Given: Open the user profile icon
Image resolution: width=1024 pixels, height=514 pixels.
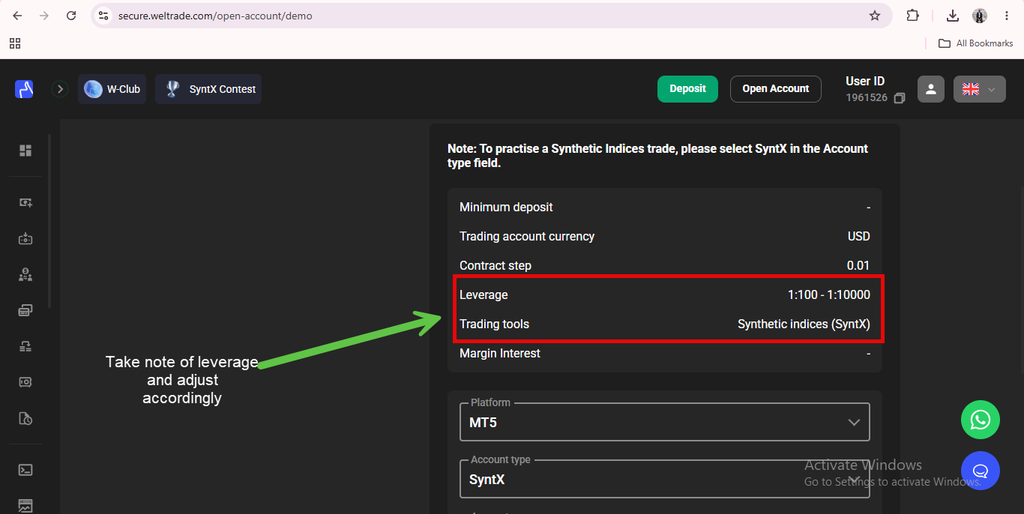Looking at the screenshot, I should click(x=931, y=89).
